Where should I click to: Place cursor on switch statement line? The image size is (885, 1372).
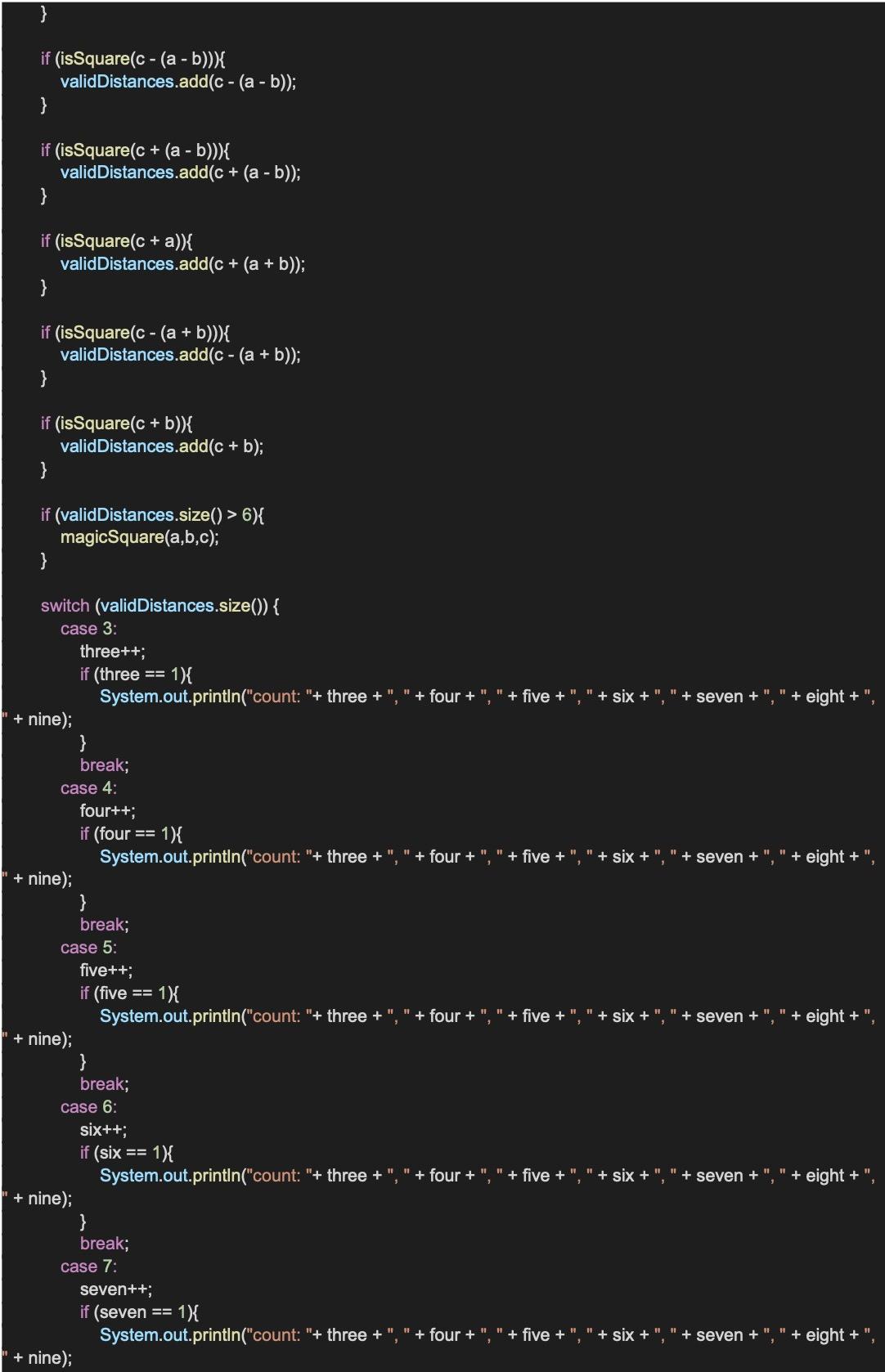159,606
